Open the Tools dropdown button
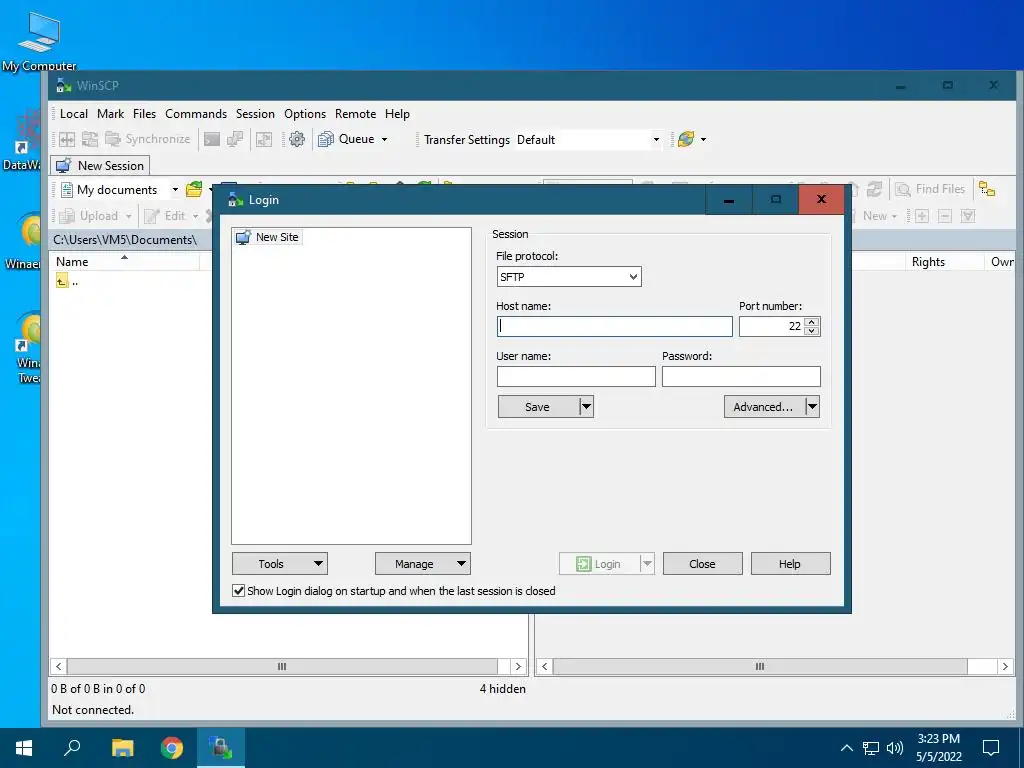This screenshot has width=1024, height=768. tap(280, 564)
